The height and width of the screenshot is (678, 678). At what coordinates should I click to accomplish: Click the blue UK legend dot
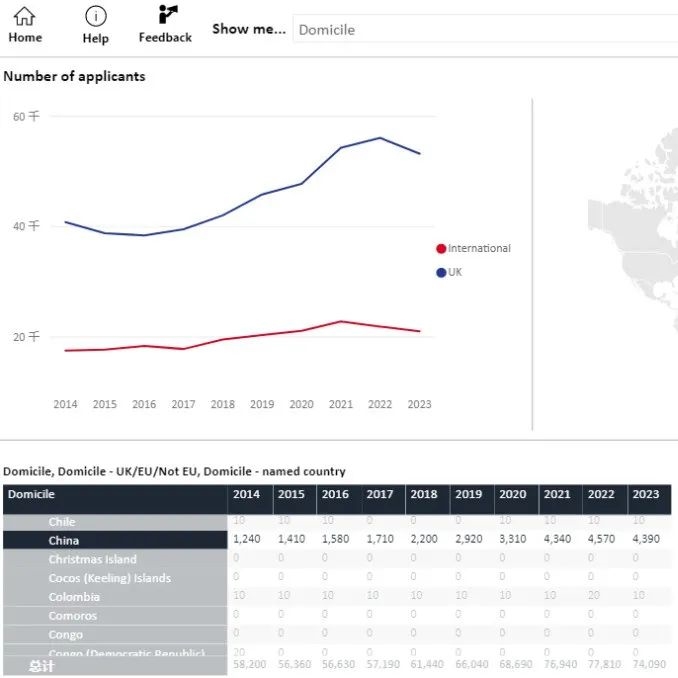[441, 273]
